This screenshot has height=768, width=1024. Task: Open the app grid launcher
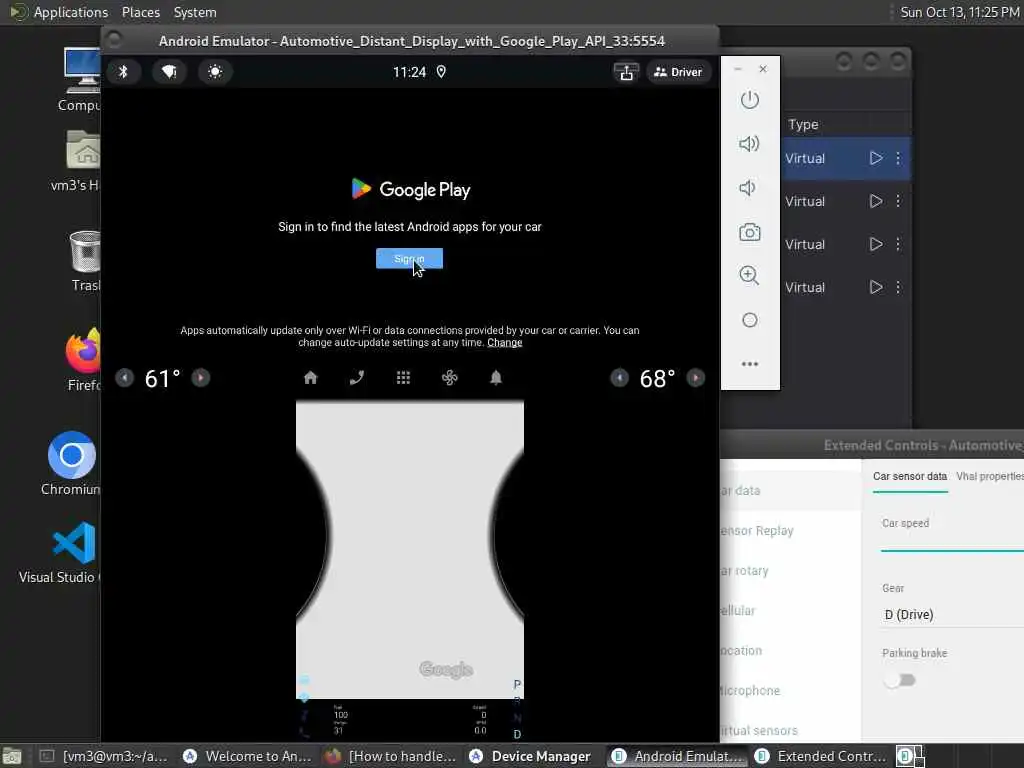tap(404, 377)
